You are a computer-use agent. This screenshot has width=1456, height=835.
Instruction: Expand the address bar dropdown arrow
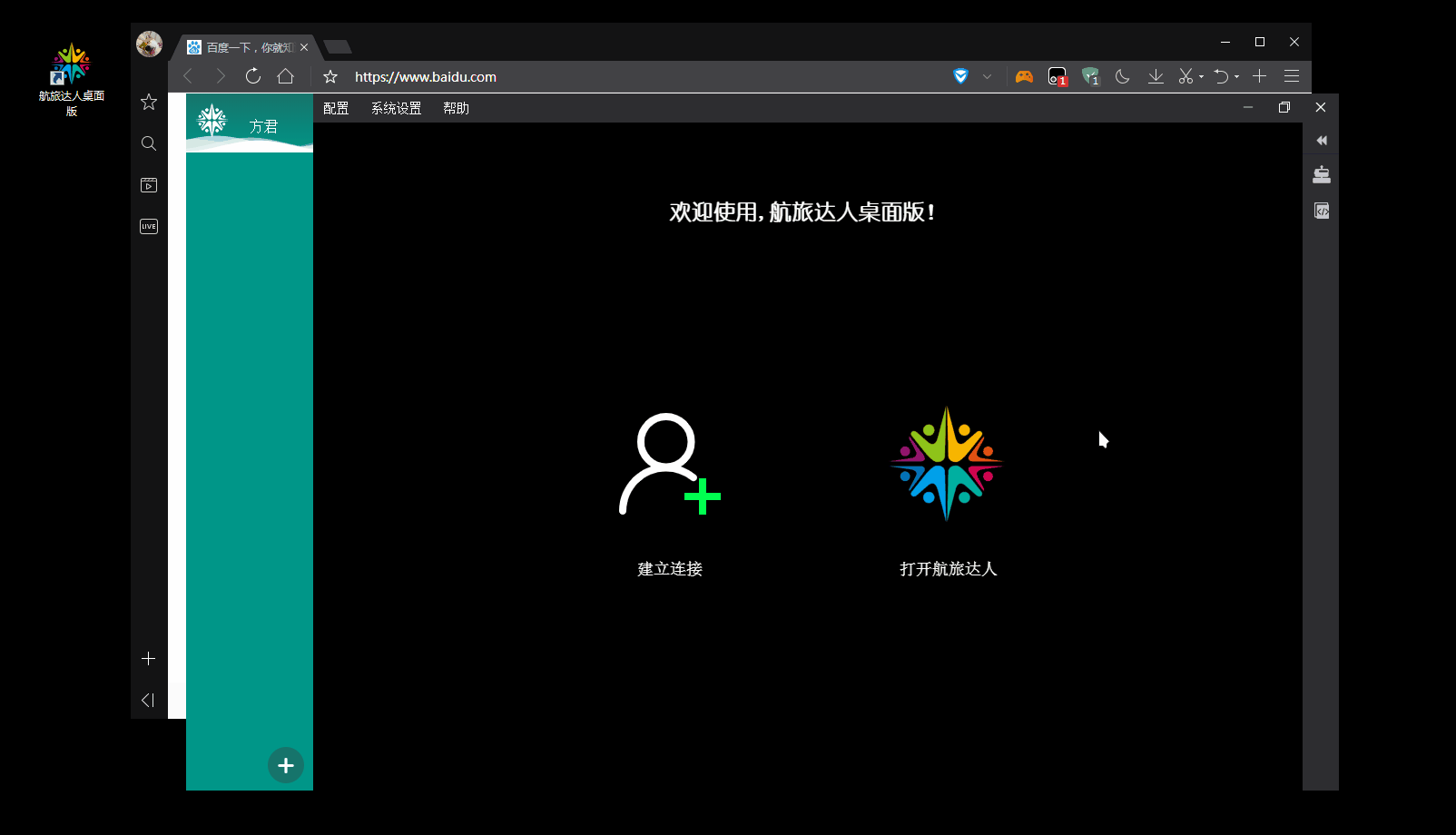pyautogui.click(x=987, y=76)
